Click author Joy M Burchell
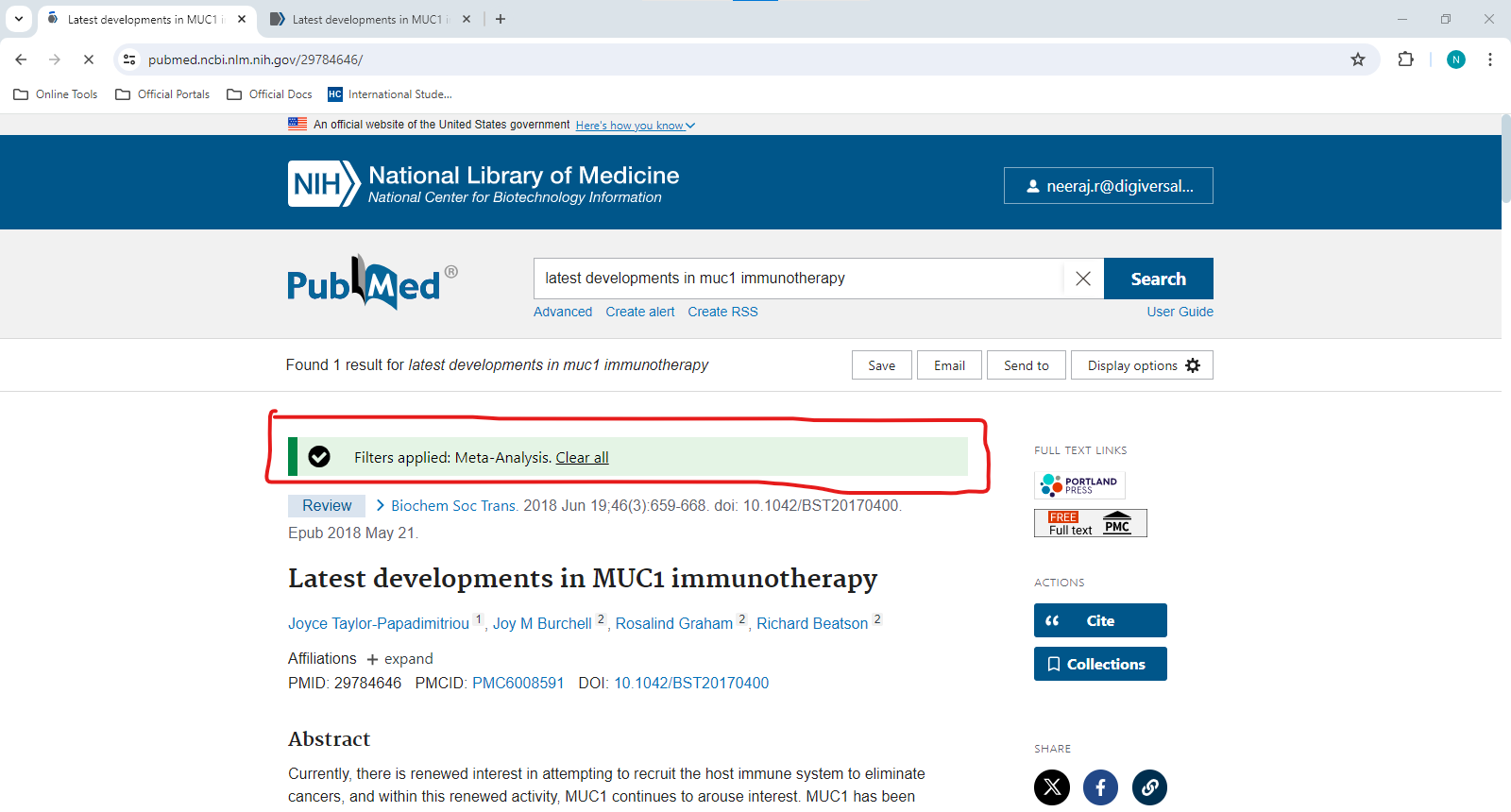This screenshot has height=812, width=1511. [542, 624]
